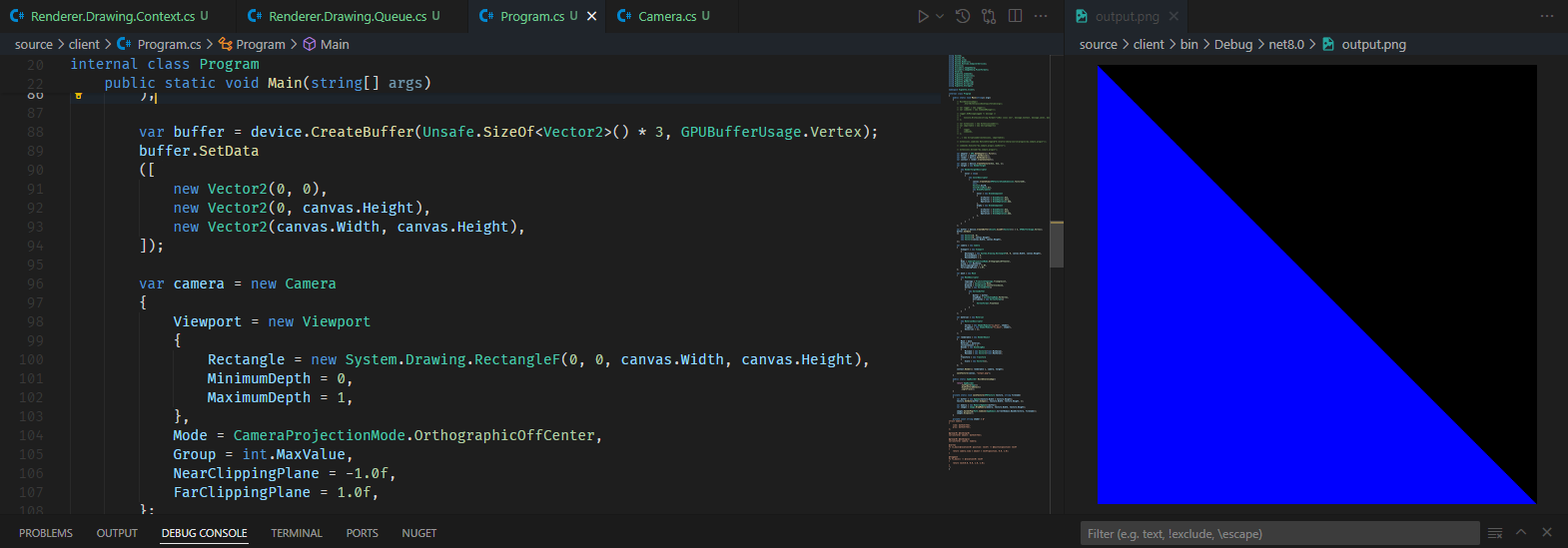
Task: Click the Run play button in editor toolbar
Action: [923, 16]
